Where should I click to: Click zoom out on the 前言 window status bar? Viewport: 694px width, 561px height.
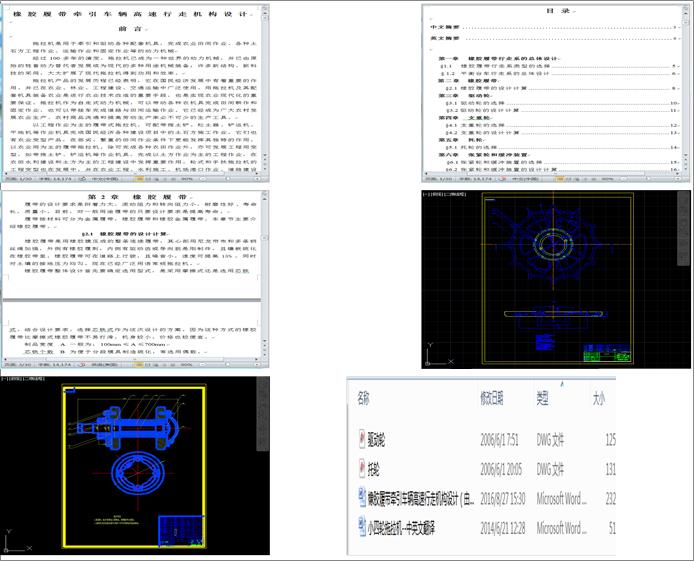(x=203, y=179)
